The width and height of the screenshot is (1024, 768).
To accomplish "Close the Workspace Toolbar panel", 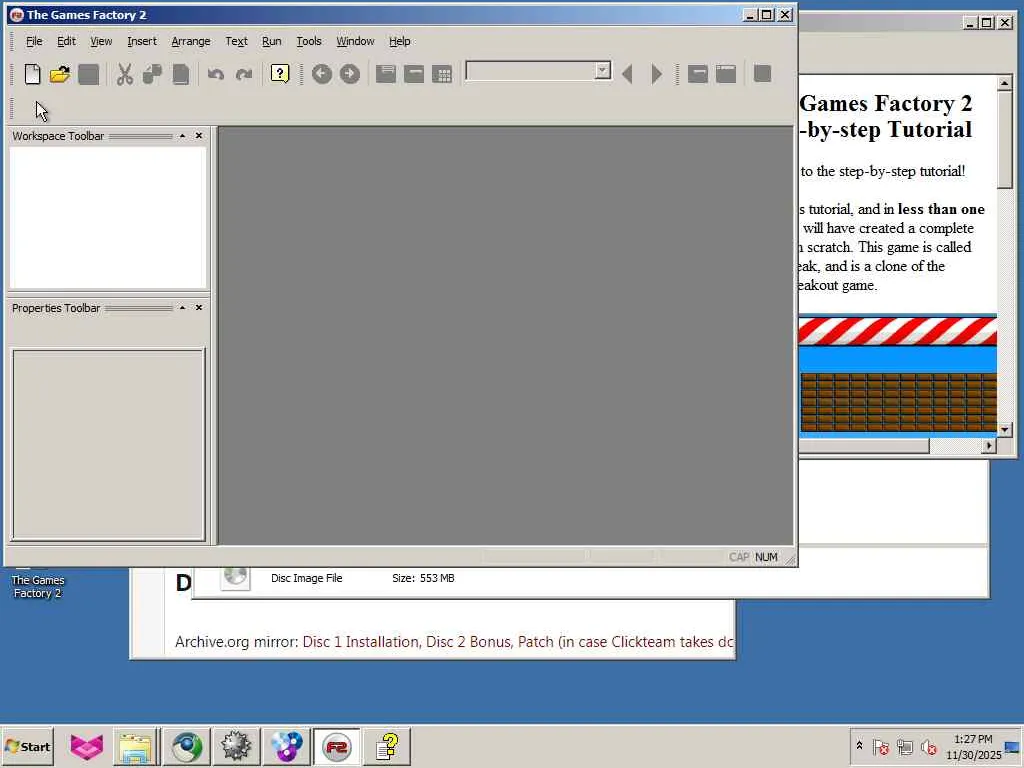I will click(199, 136).
